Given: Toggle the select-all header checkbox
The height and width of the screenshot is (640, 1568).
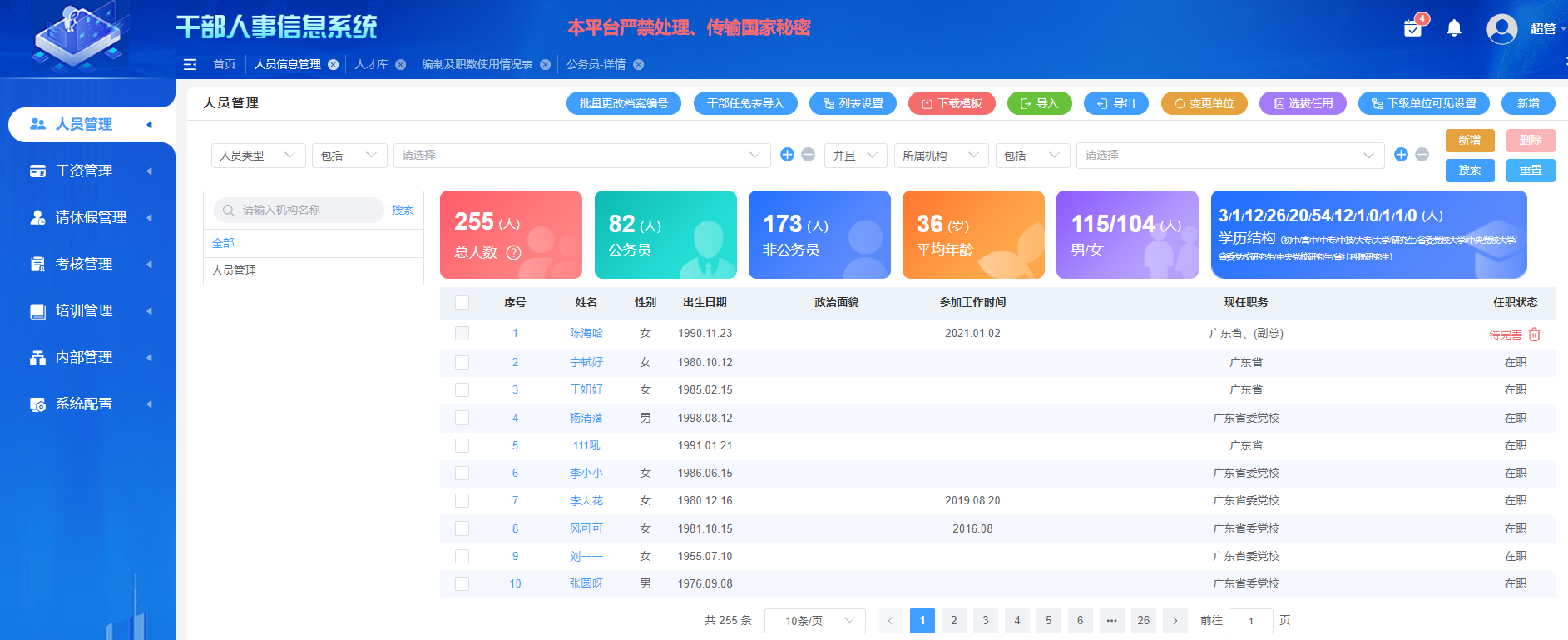Looking at the screenshot, I should [462, 302].
